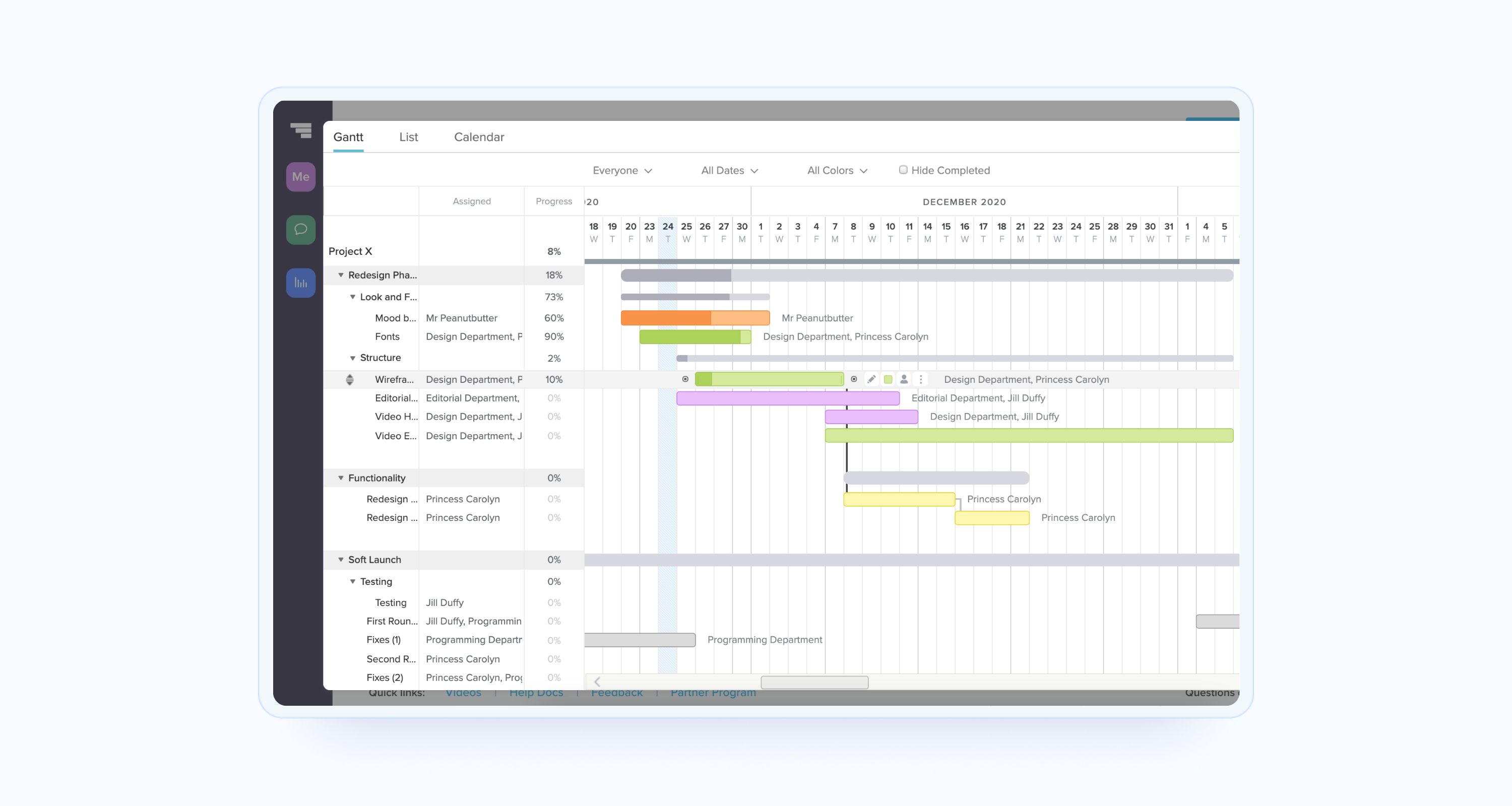
Task: Click the horizontal scrollbar thumb under chart
Action: point(814,682)
